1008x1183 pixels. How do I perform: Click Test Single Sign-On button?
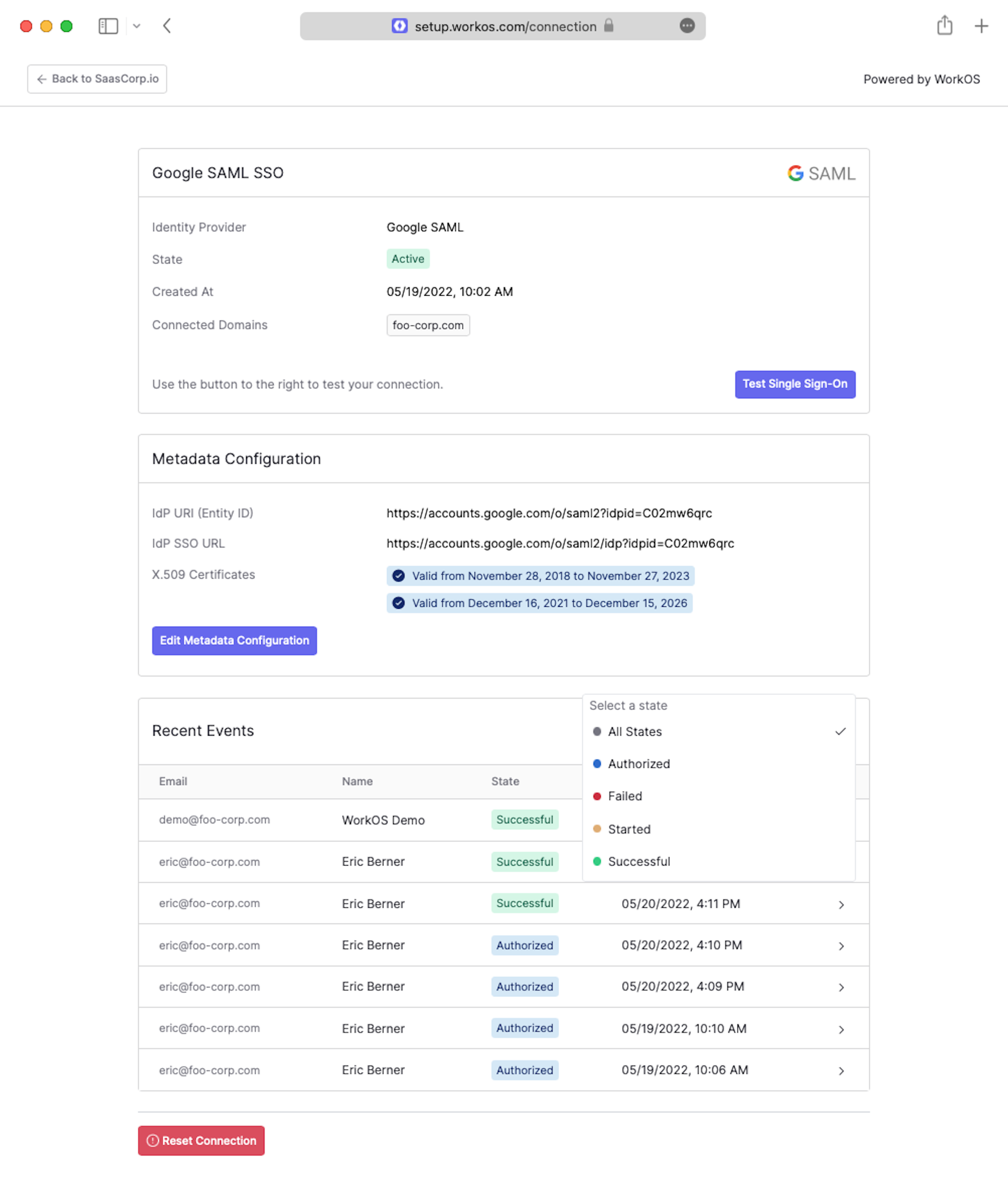point(794,383)
